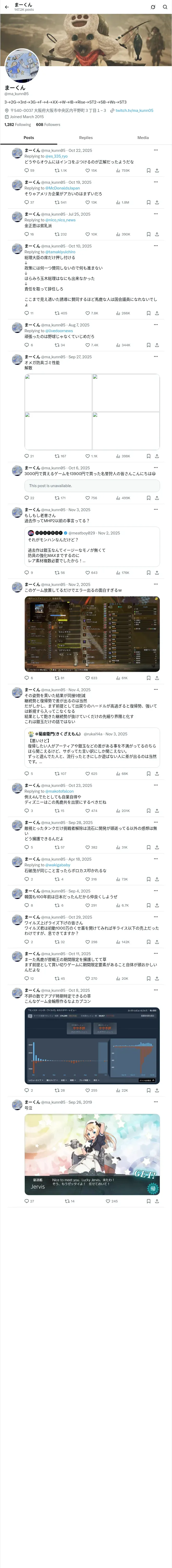Share the Oct 19, 2025 post
The width and height of the screenshot is (172, 1568).
point(157,202)
